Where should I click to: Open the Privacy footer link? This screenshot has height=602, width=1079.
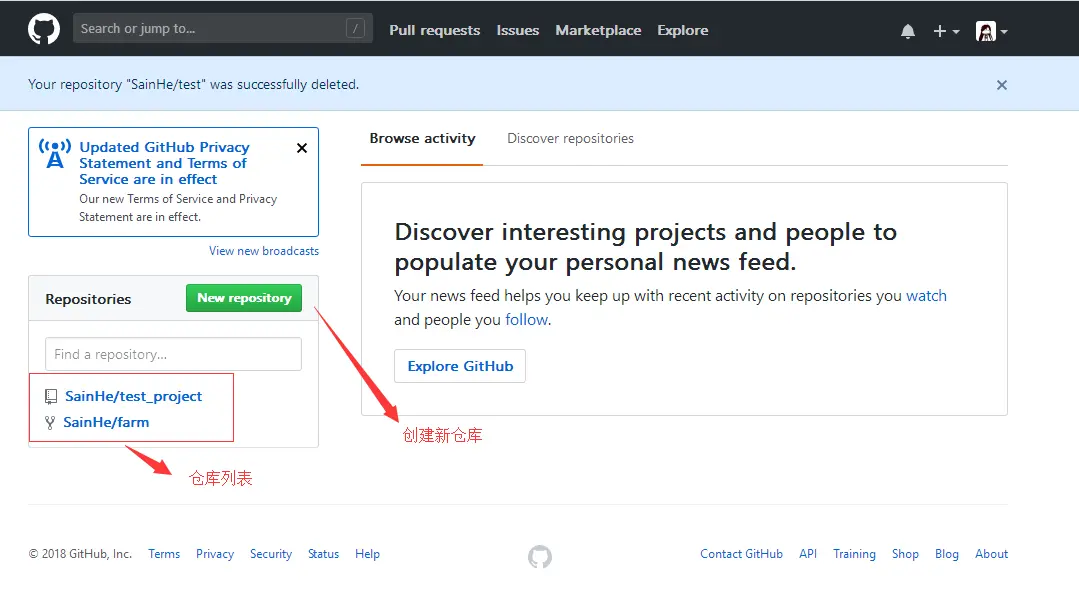tap(215, 554)
